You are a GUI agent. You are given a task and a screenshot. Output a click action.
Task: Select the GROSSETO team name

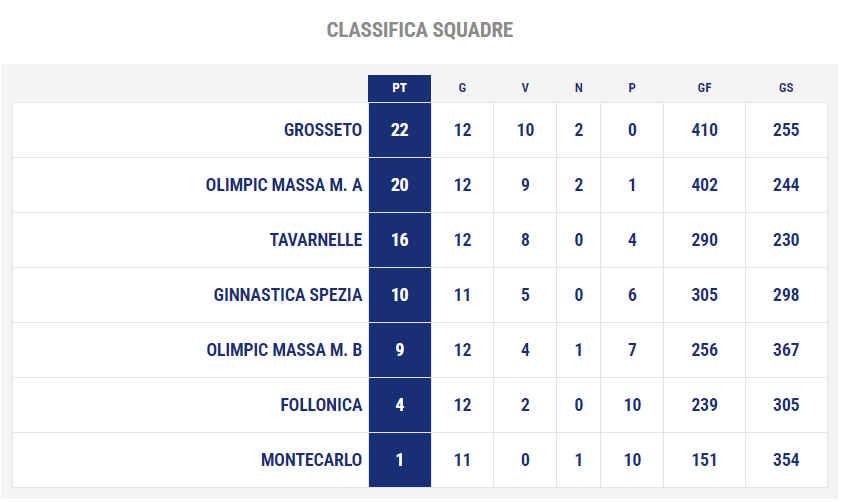coord(323,130)
